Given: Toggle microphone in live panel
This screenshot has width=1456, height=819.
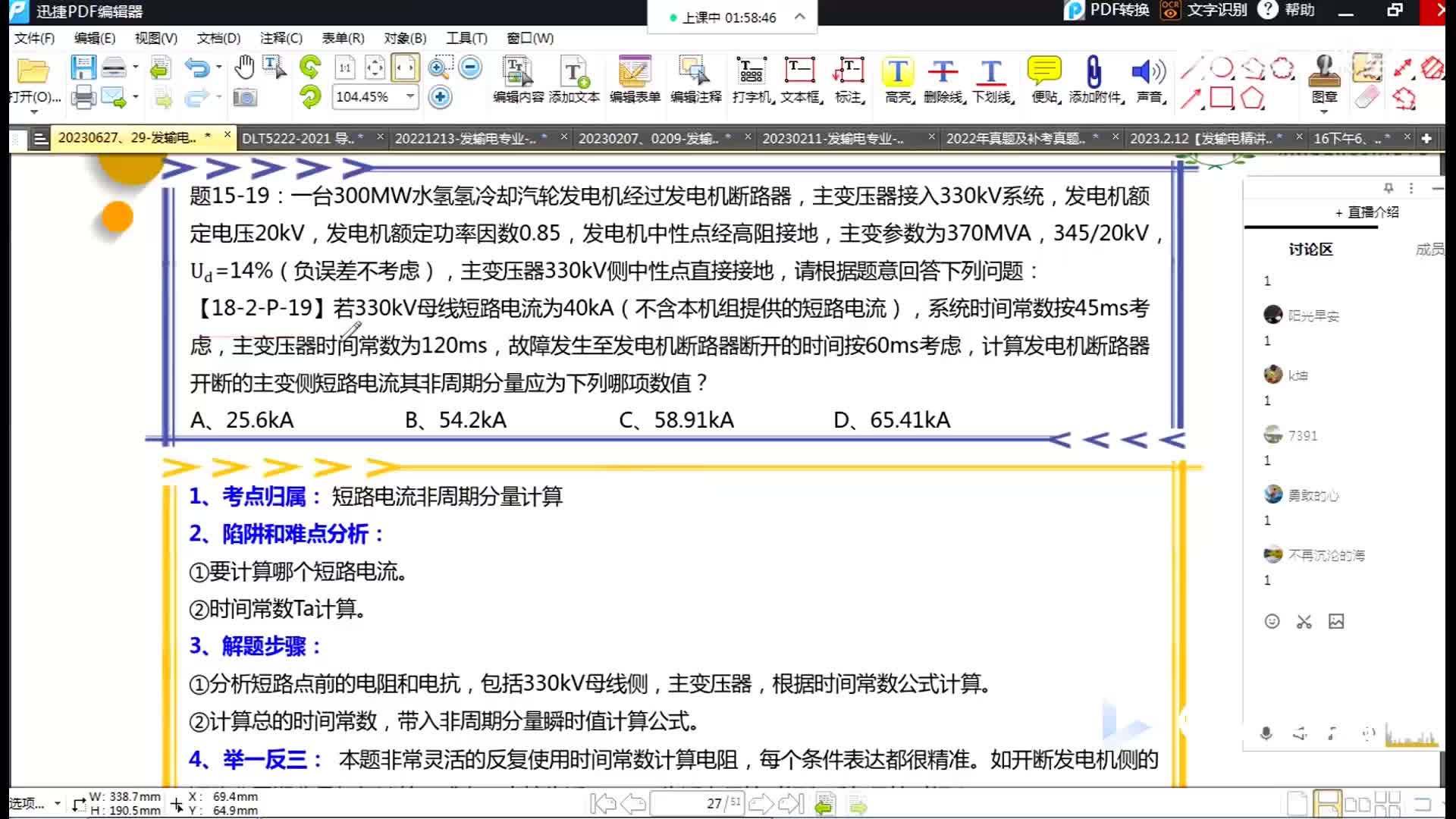Looking at the screenshot, I should [1266, 733].
